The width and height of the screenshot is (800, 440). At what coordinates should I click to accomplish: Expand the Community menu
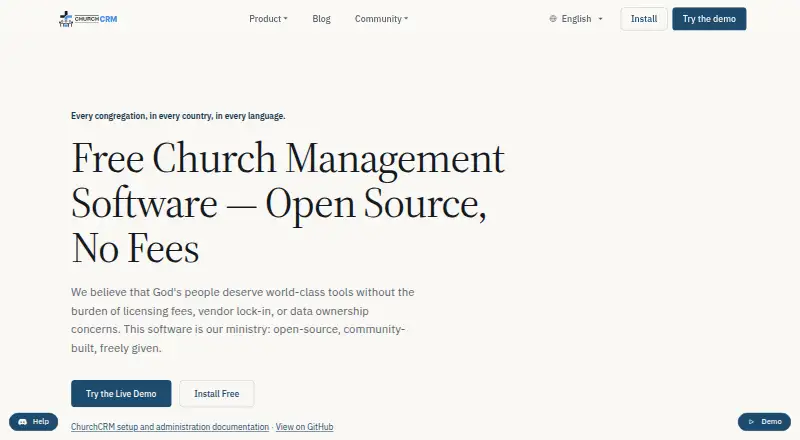(381, 19)
